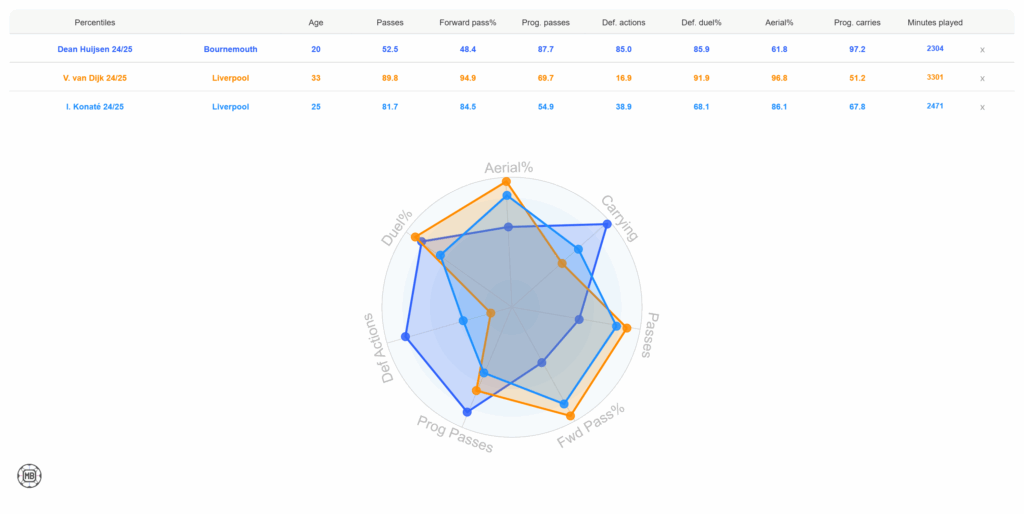Click the Minutes played column header
Viewport: 1024px width, 514px height.
935,22
